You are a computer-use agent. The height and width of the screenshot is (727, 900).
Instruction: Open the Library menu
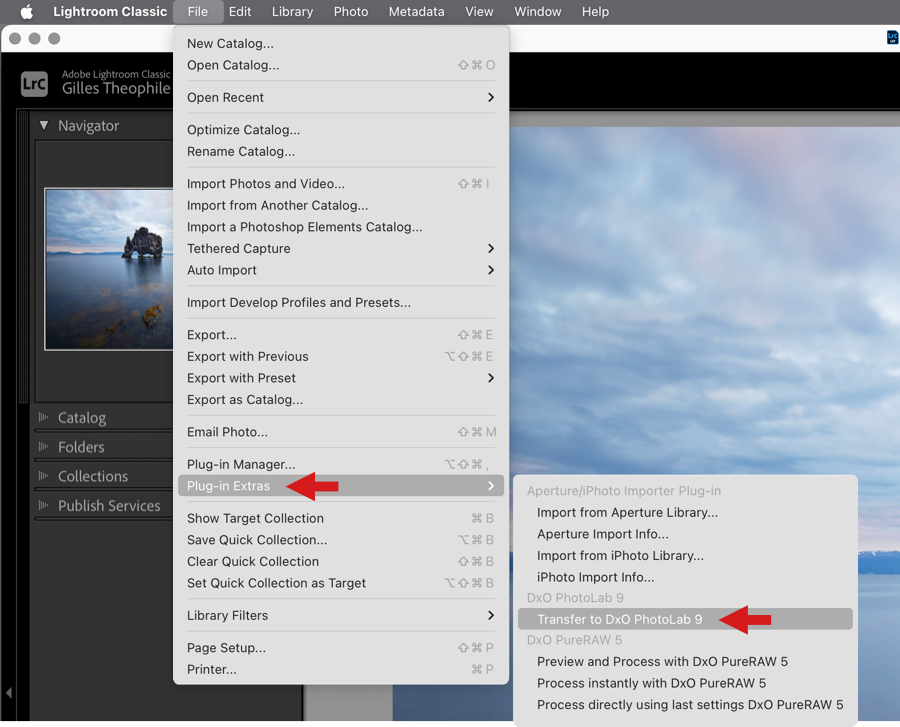coord(292,11)
